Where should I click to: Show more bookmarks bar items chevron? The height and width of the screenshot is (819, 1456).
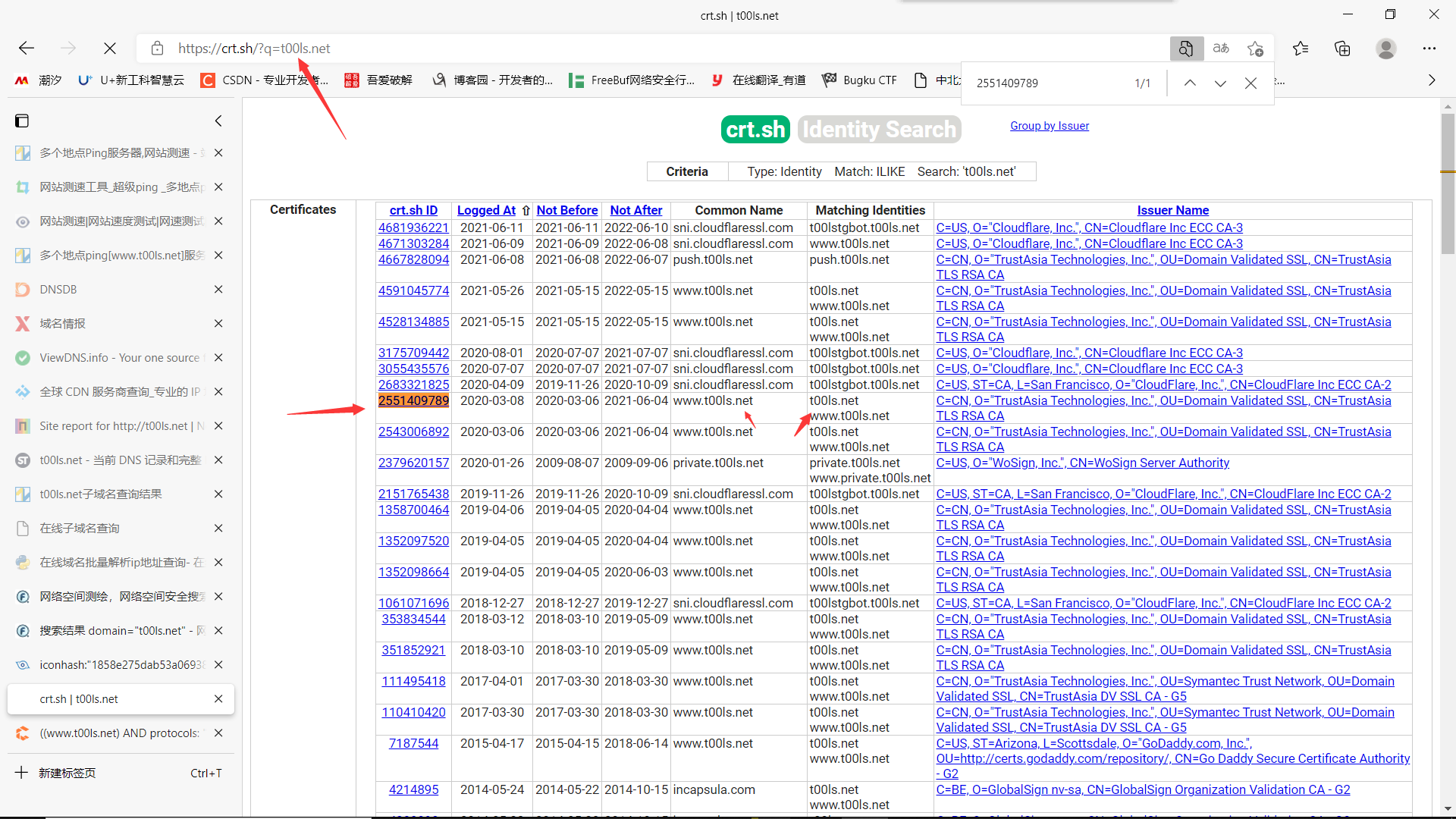pos(1432,80)
